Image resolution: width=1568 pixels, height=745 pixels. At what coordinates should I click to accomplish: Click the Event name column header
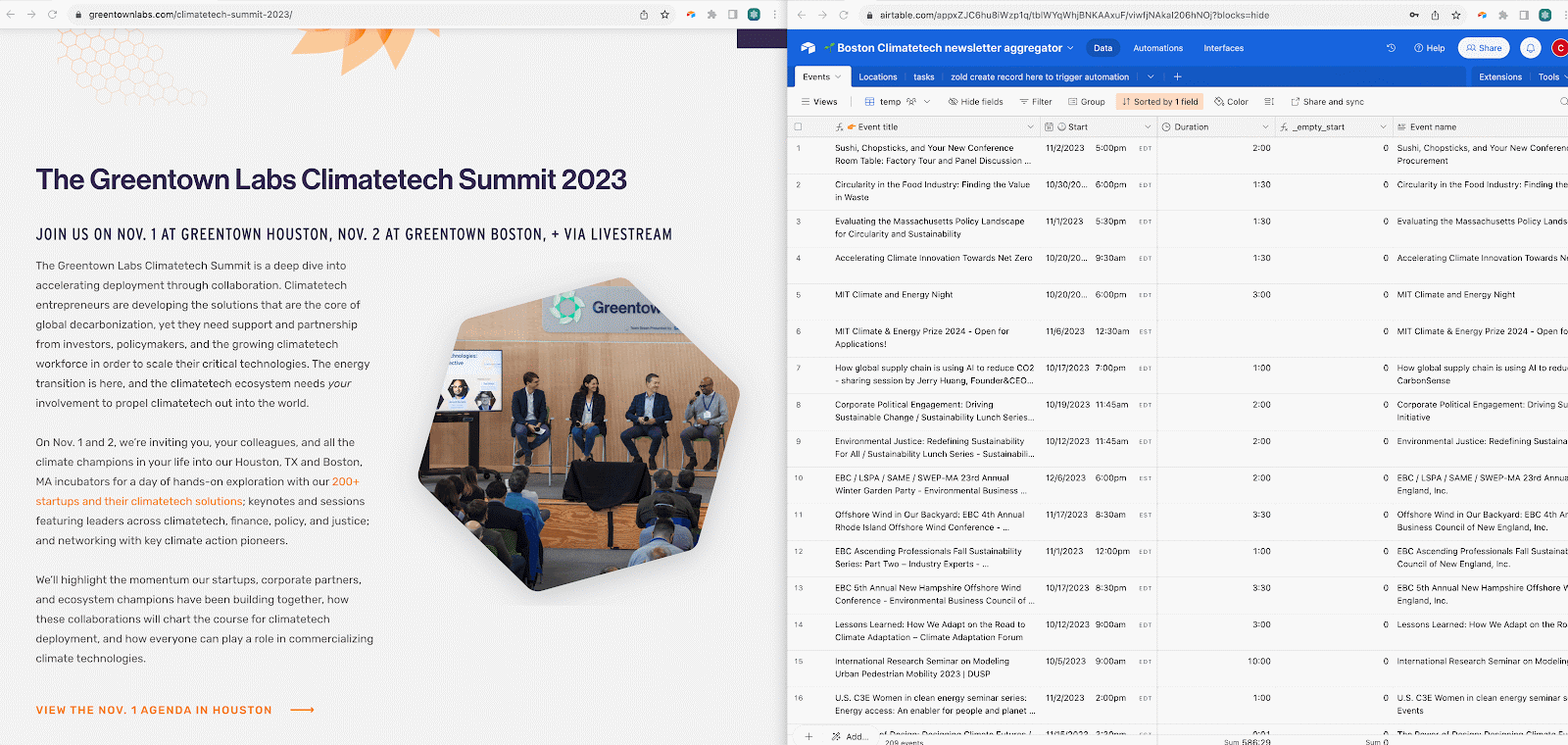1480,127
